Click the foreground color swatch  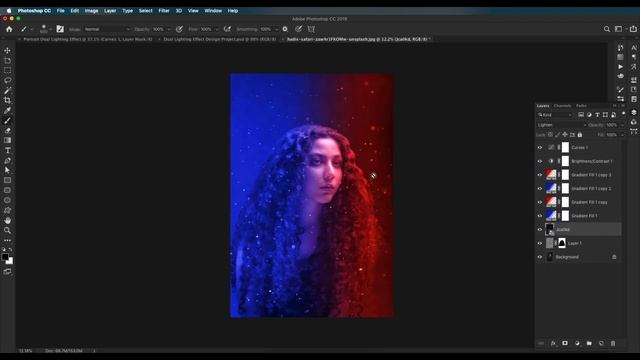coord(4,257)
